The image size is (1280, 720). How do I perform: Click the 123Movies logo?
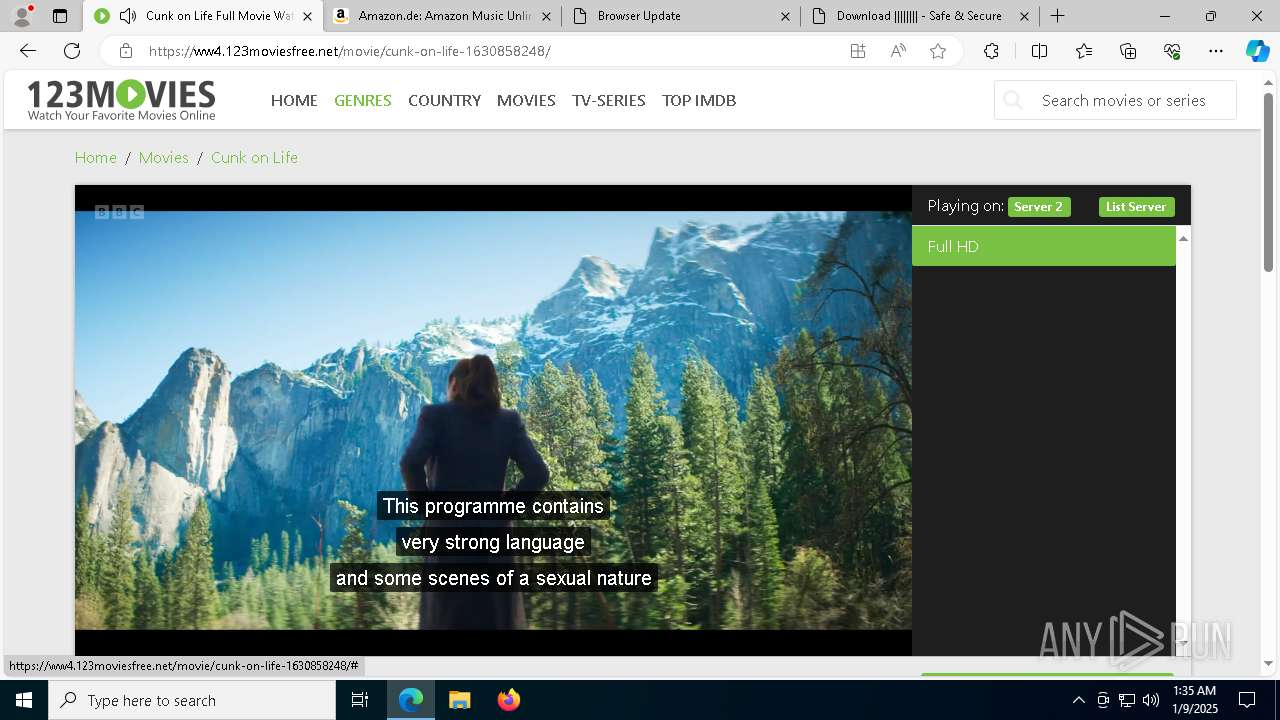(121, 100)
